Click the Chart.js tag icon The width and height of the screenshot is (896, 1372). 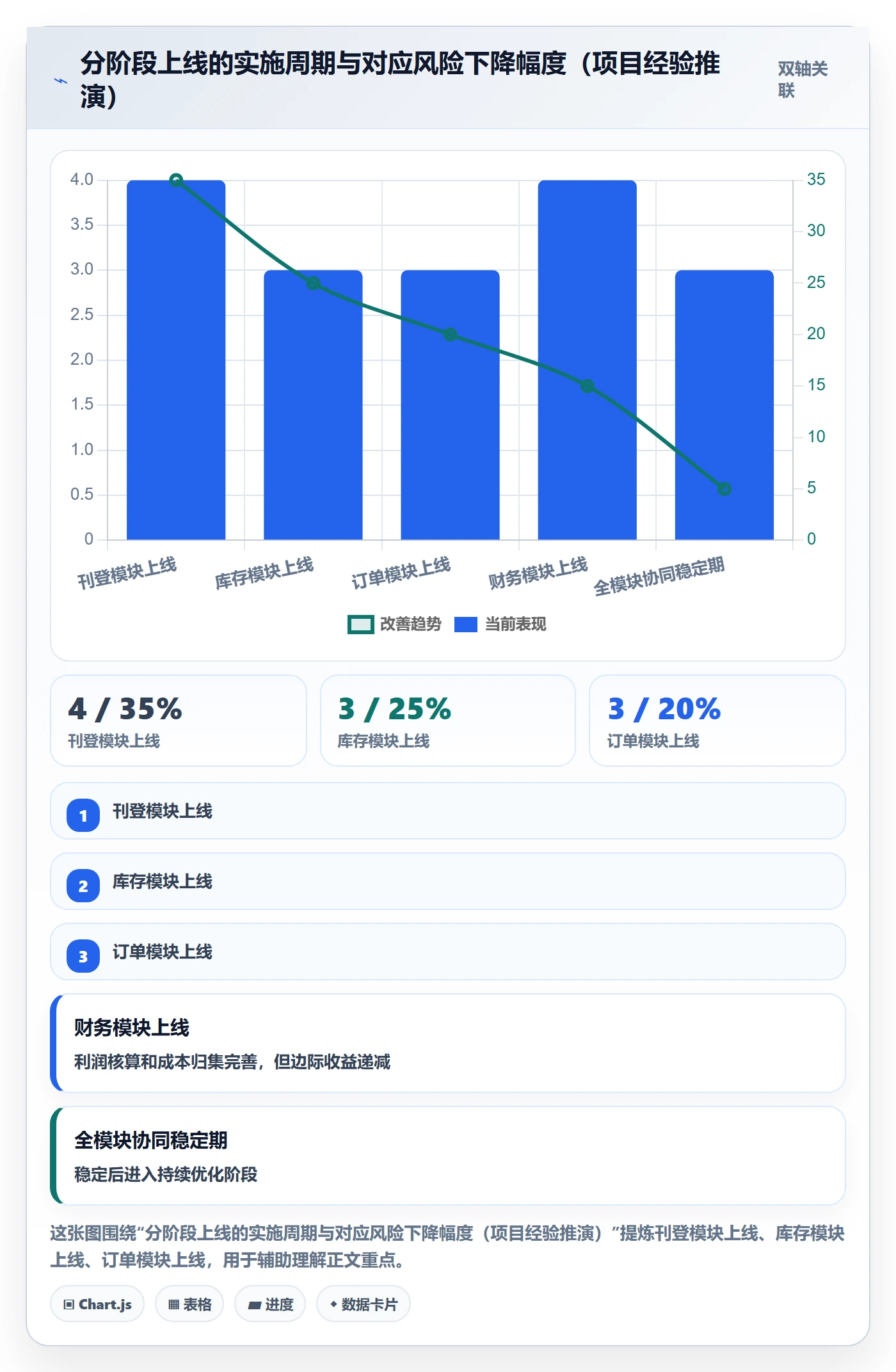pos(69,1304)
